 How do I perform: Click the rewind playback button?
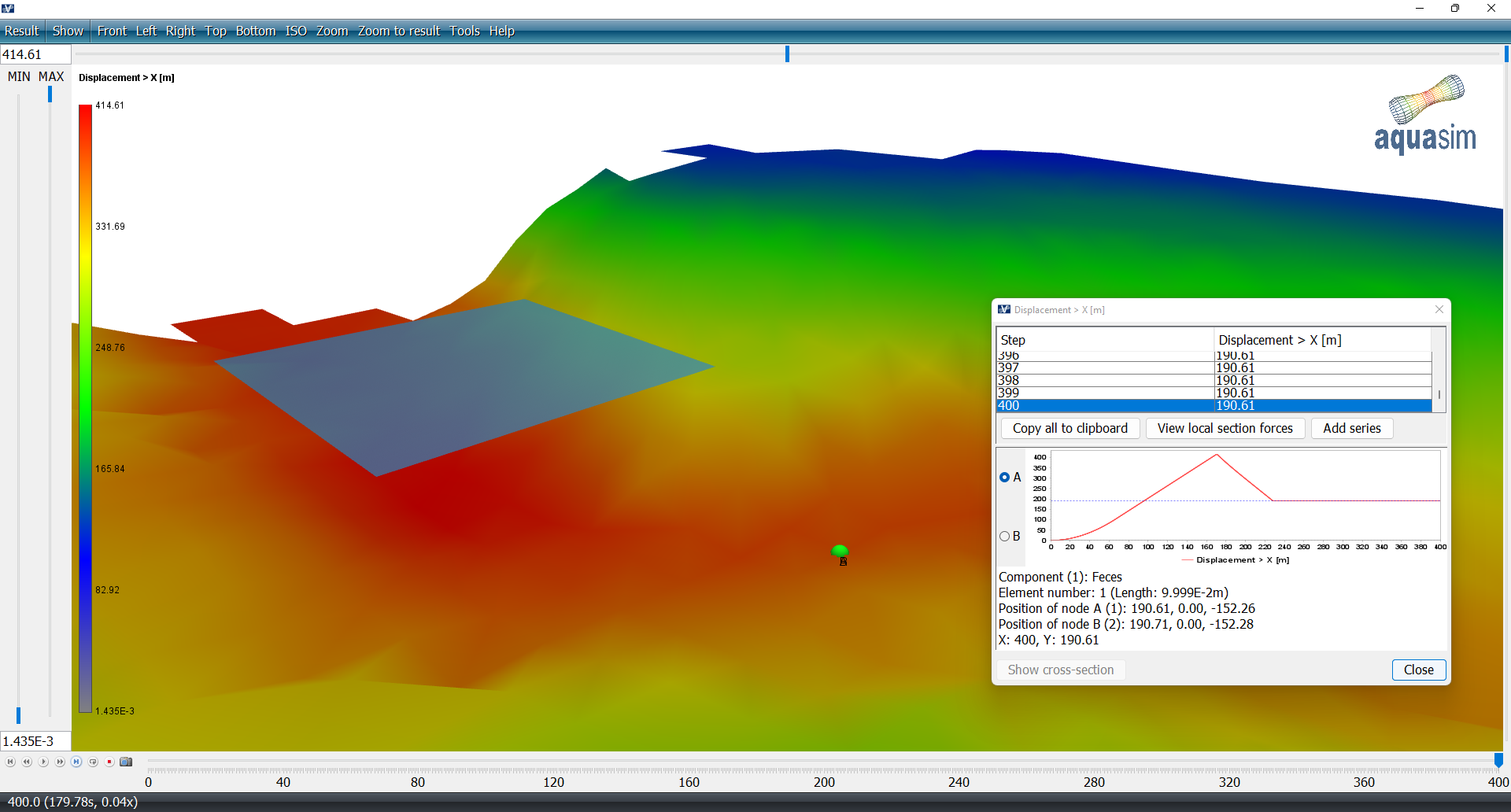coord(27,762)
